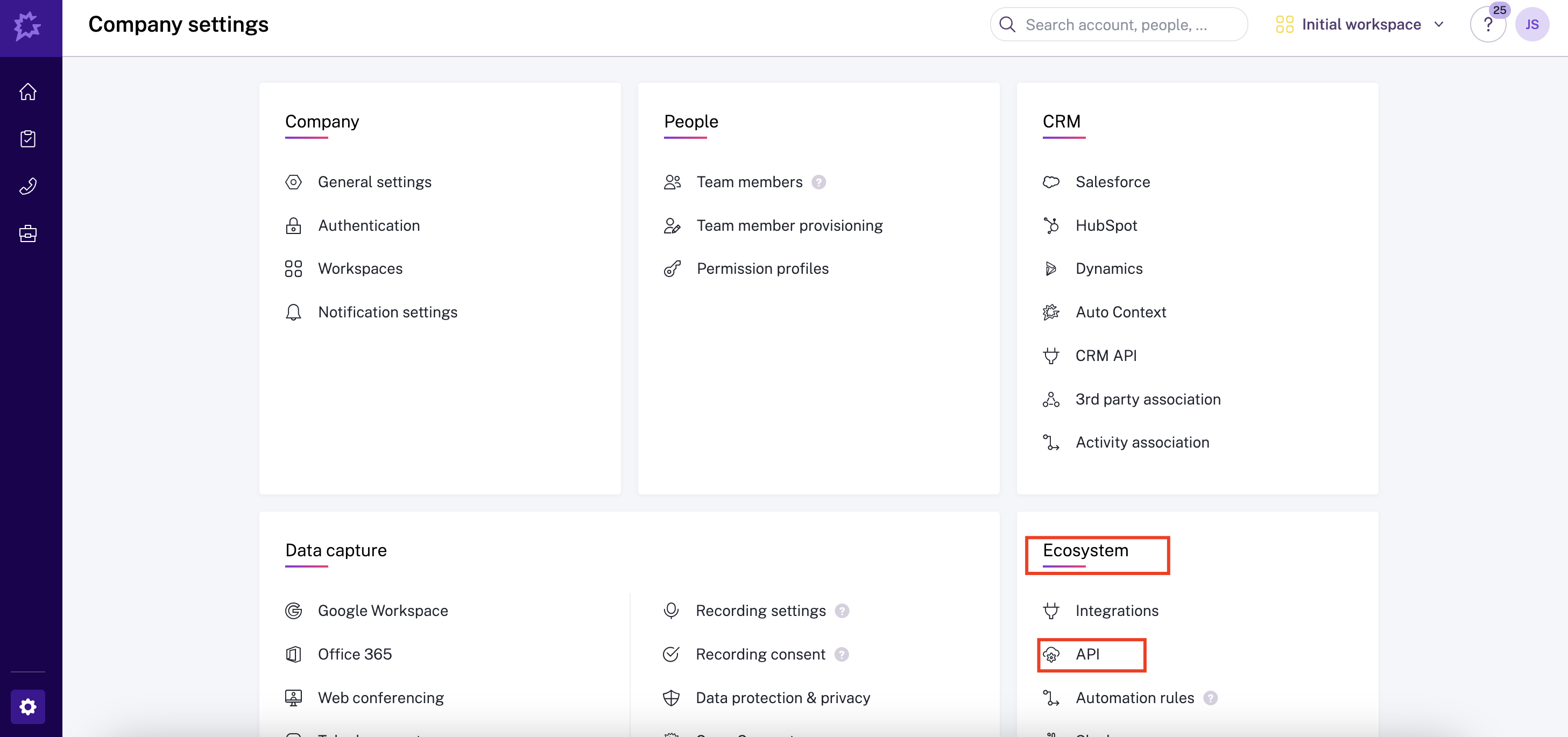
Task: Open the help icon next to Automation rules
Action: tap(1210, 698)
